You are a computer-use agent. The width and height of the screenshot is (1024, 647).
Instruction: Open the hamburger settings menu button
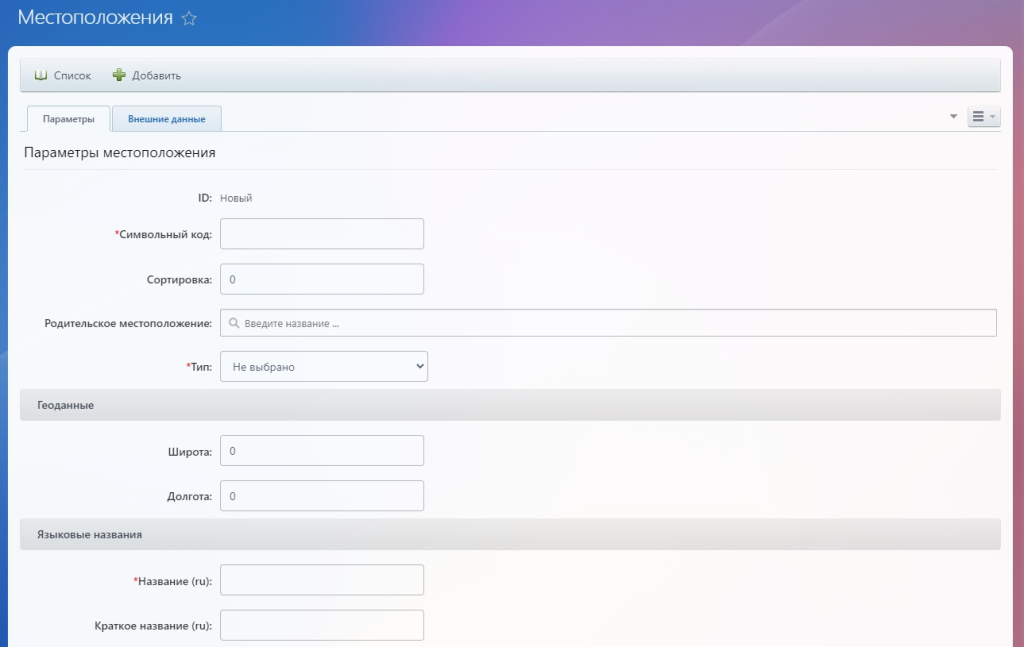tap(983, 117)
